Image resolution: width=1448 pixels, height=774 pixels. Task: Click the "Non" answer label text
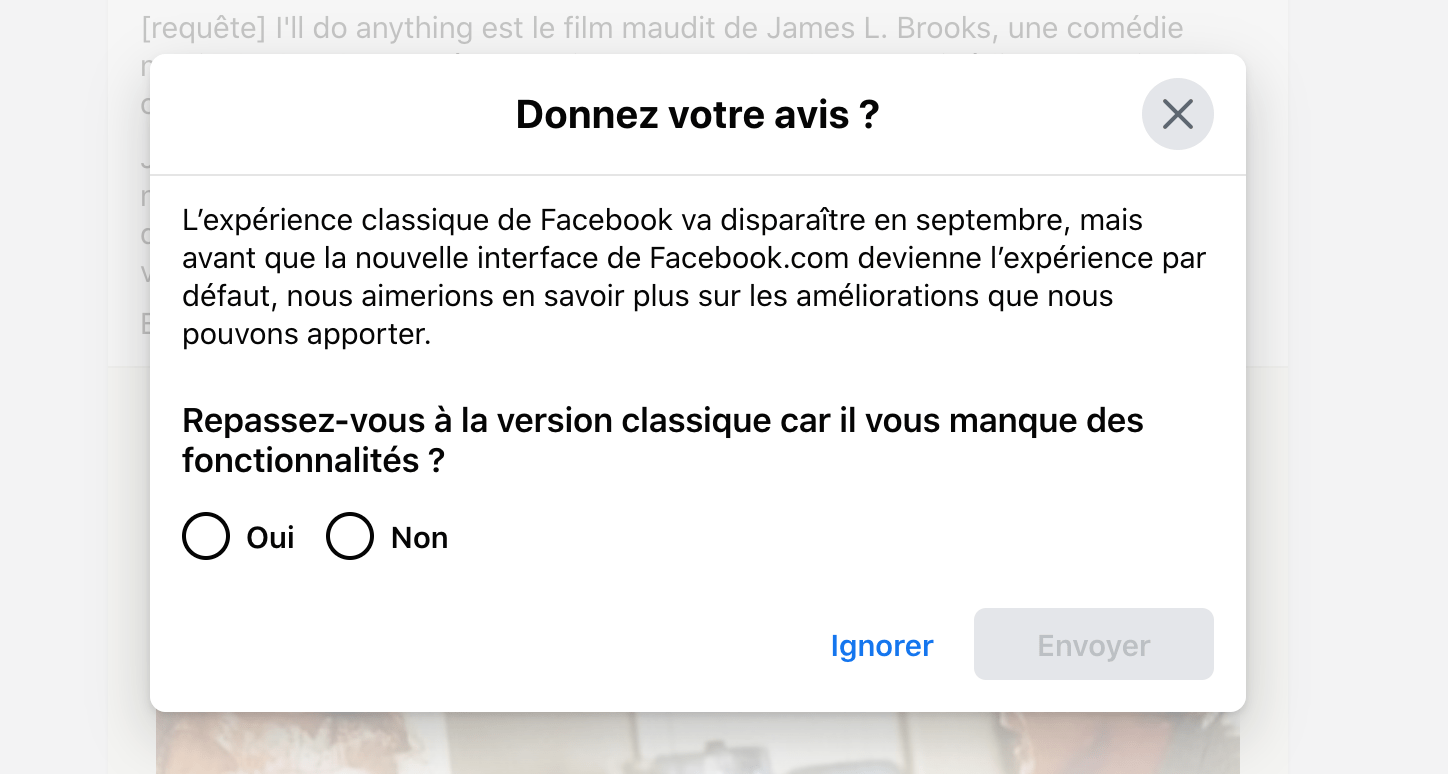419,538
